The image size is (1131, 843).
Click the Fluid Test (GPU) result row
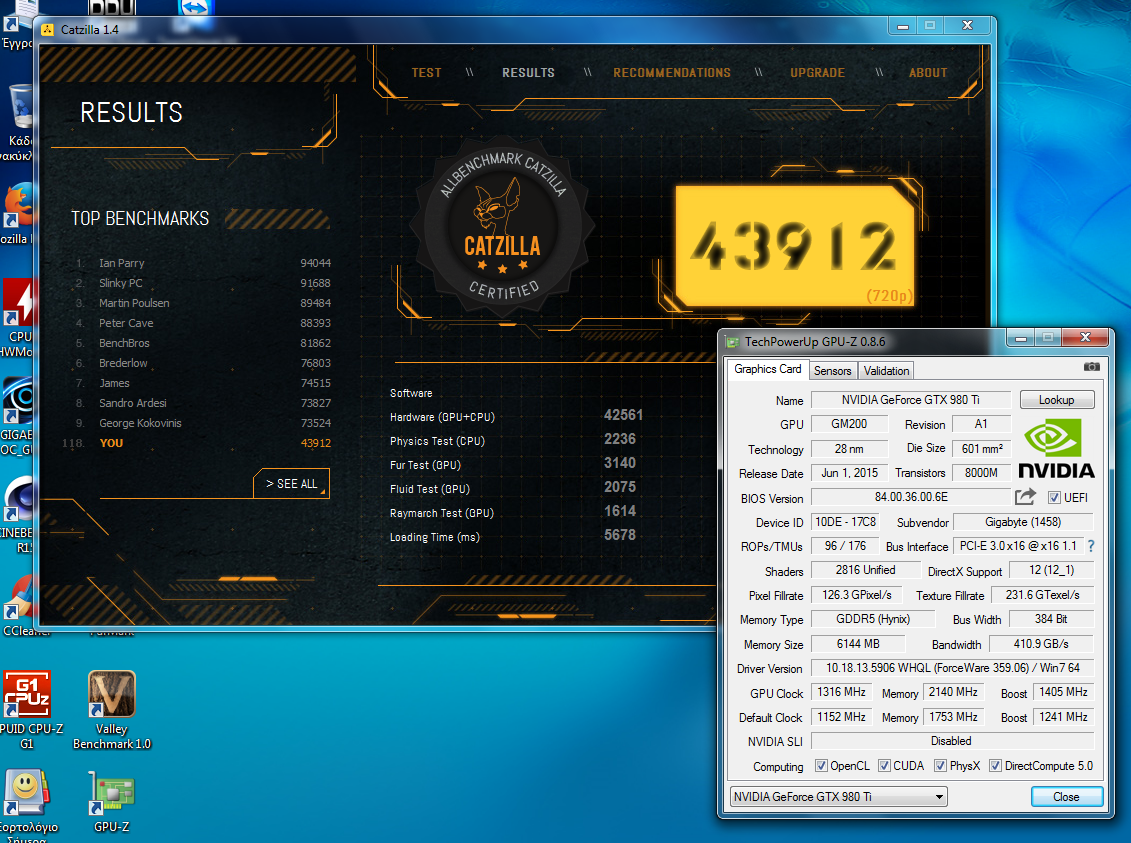click(x=514, y=488)
